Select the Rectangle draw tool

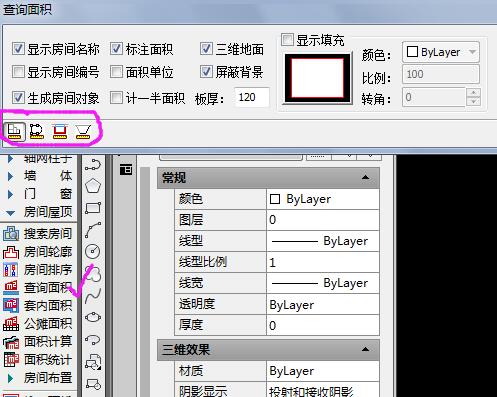93,208
